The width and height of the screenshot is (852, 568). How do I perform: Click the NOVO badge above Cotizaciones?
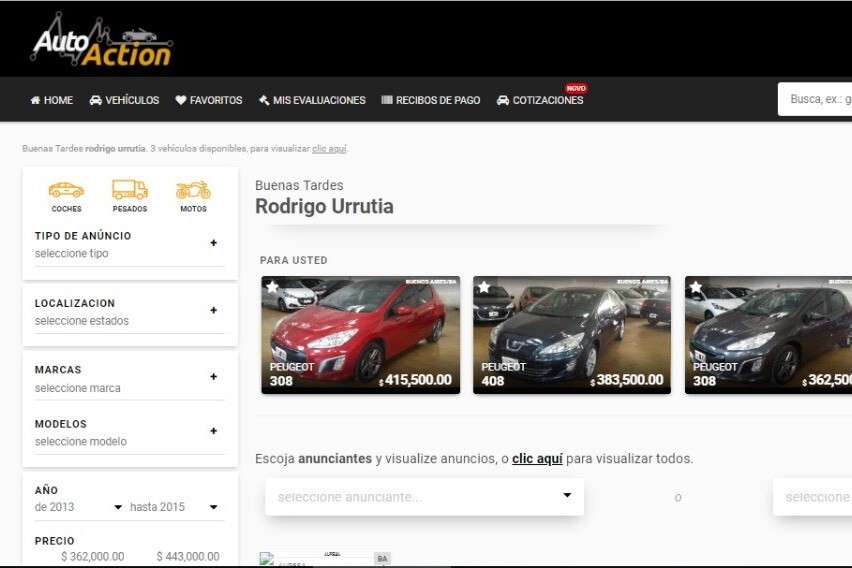click(x=575, y=88)
